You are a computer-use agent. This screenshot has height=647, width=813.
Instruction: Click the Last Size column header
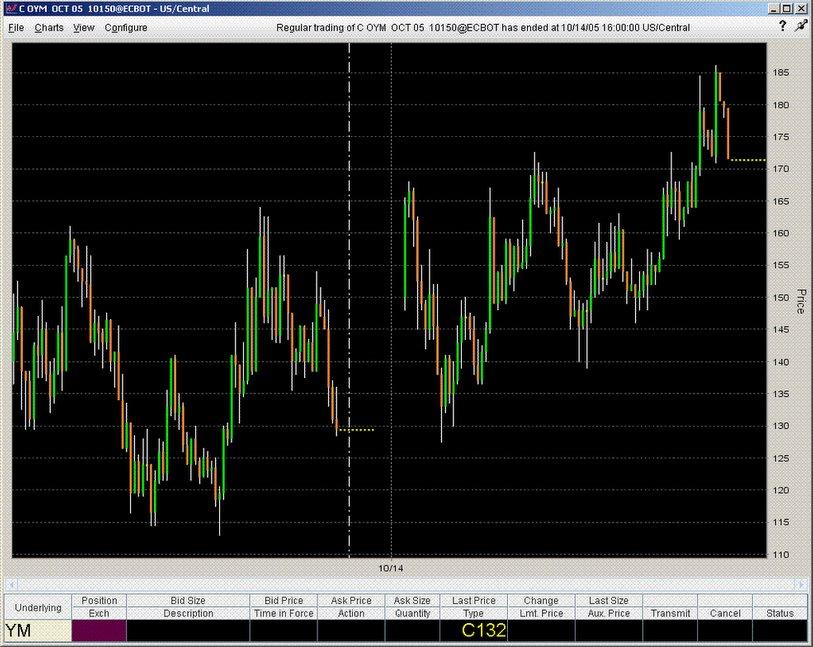(x=609, y=600)
